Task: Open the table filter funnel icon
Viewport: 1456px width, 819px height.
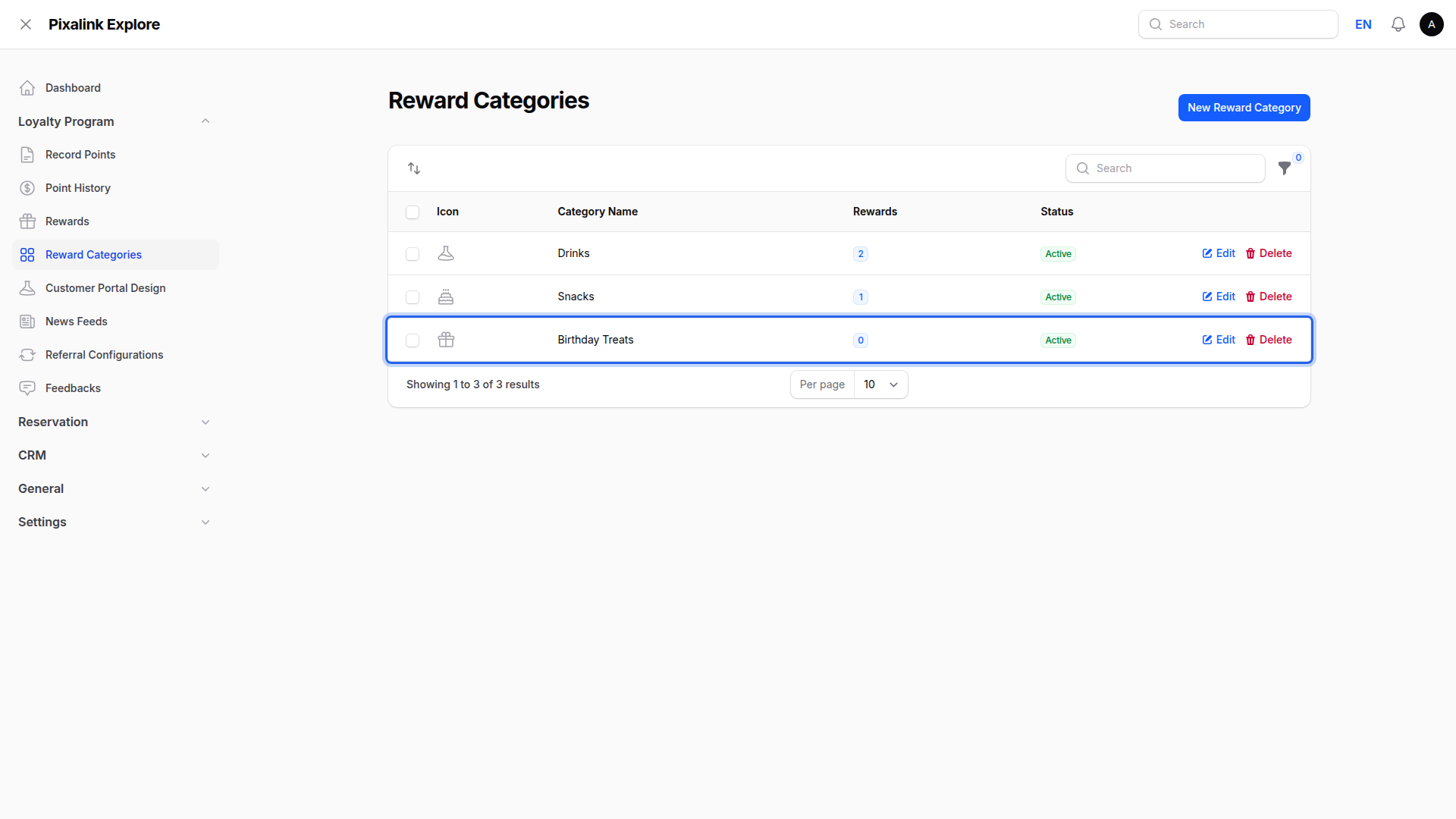Action: coord(1285,168)
